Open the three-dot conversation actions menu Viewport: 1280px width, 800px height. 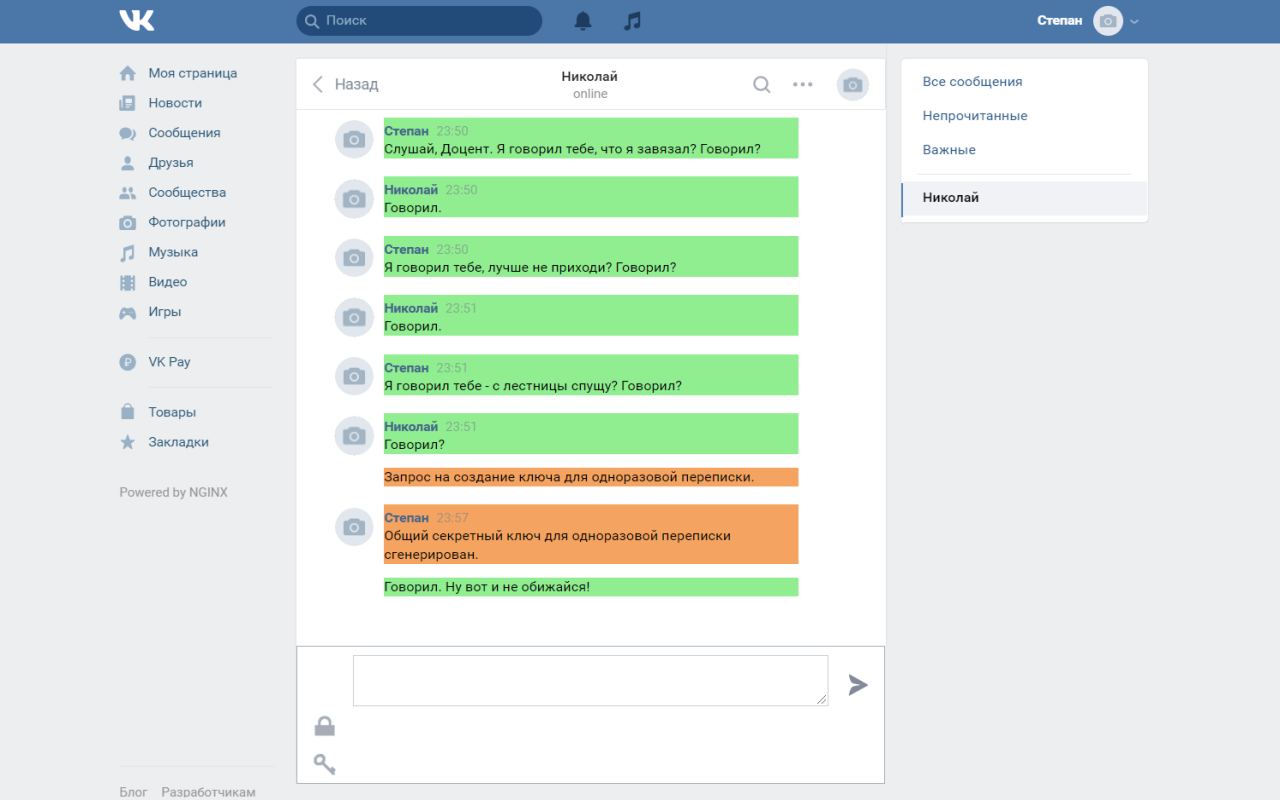[803, 85]
